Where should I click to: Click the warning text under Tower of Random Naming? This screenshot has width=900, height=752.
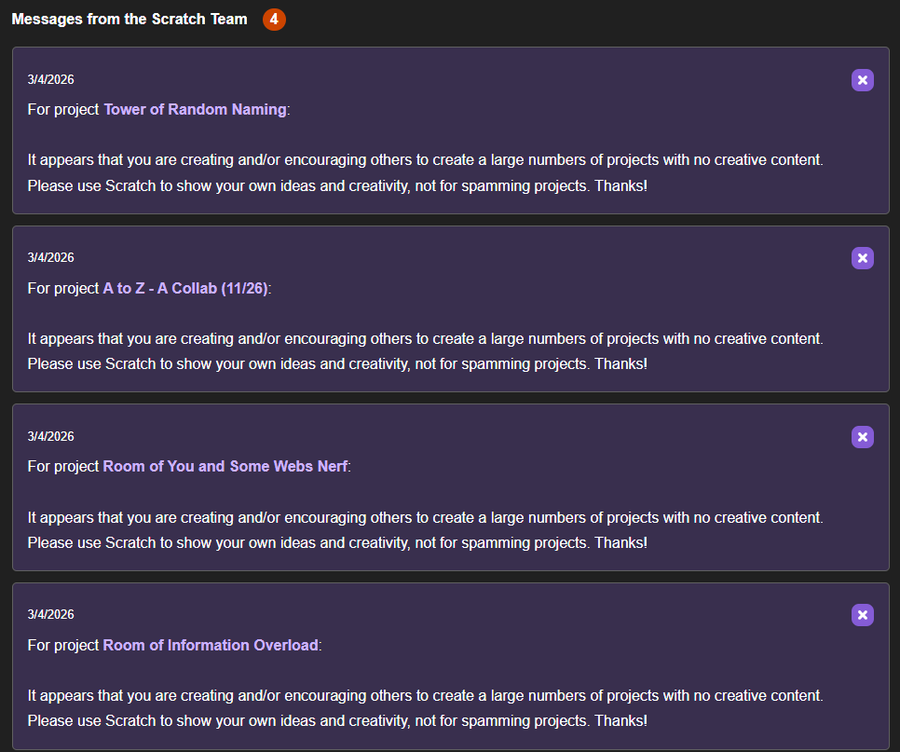[425, 172]
